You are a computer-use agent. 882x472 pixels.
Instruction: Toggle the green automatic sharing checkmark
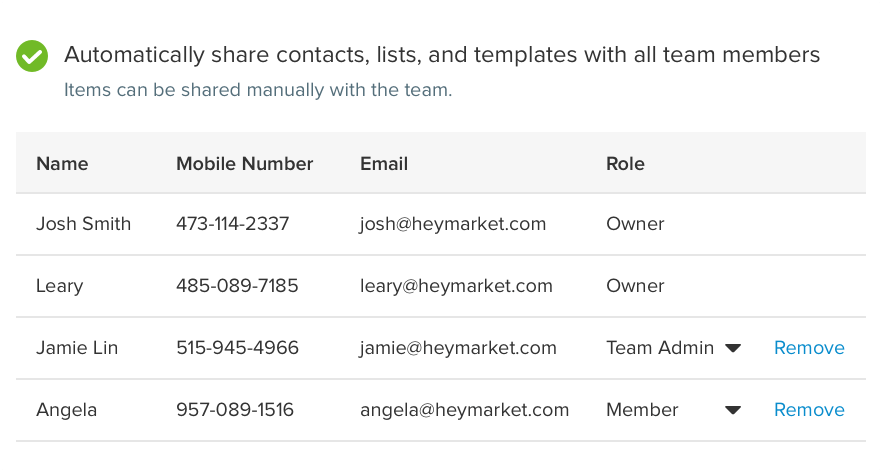tap(32, 56)
